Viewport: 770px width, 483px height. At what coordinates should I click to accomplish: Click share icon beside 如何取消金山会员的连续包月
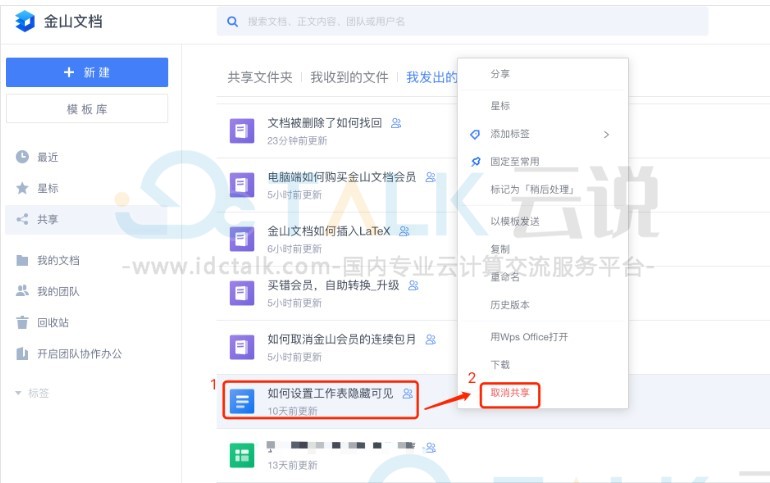[x=430, y=339]
